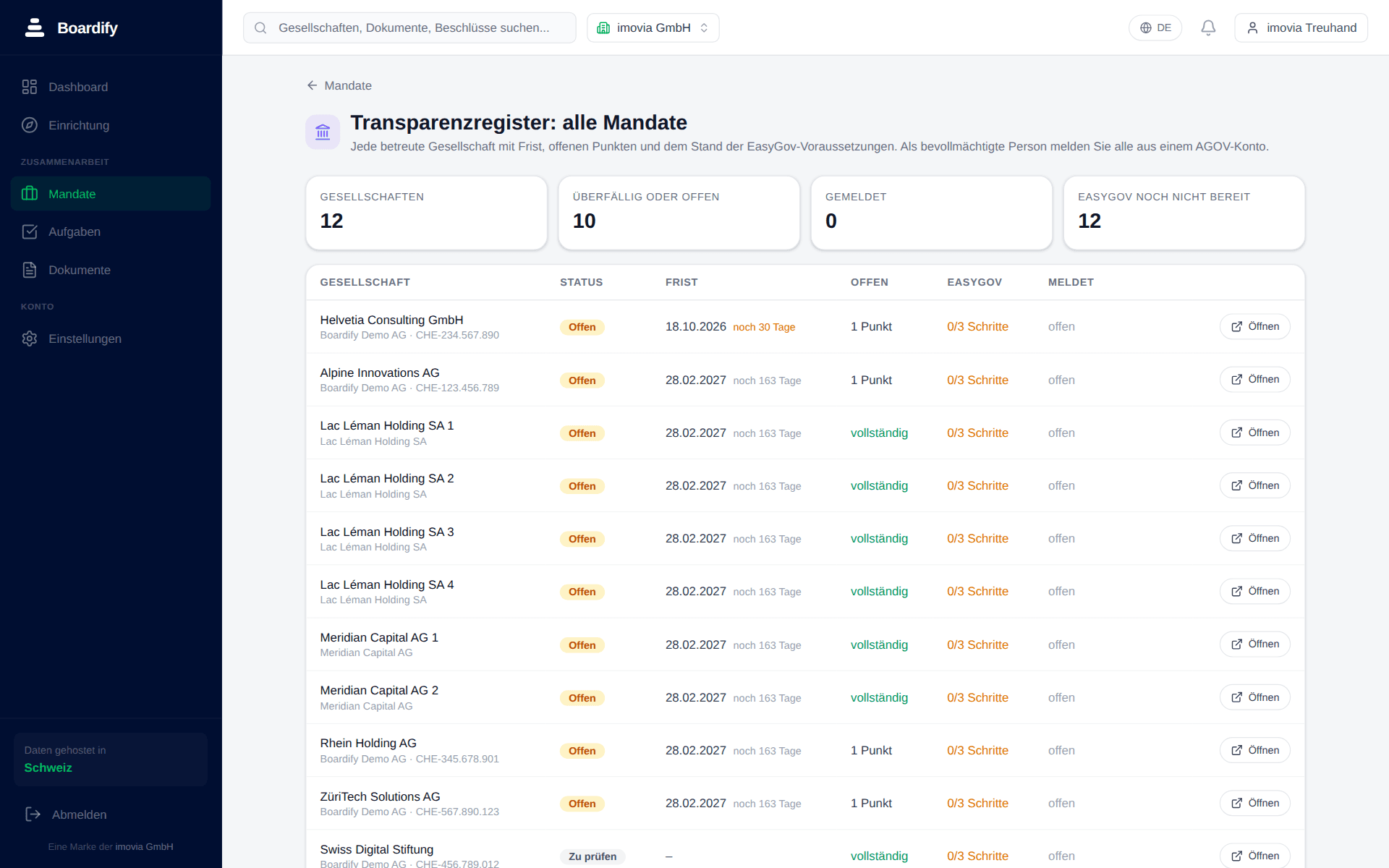Click the Gesellschaften 12 stat card
1389x868 pixels.
[x=426, y=213]
